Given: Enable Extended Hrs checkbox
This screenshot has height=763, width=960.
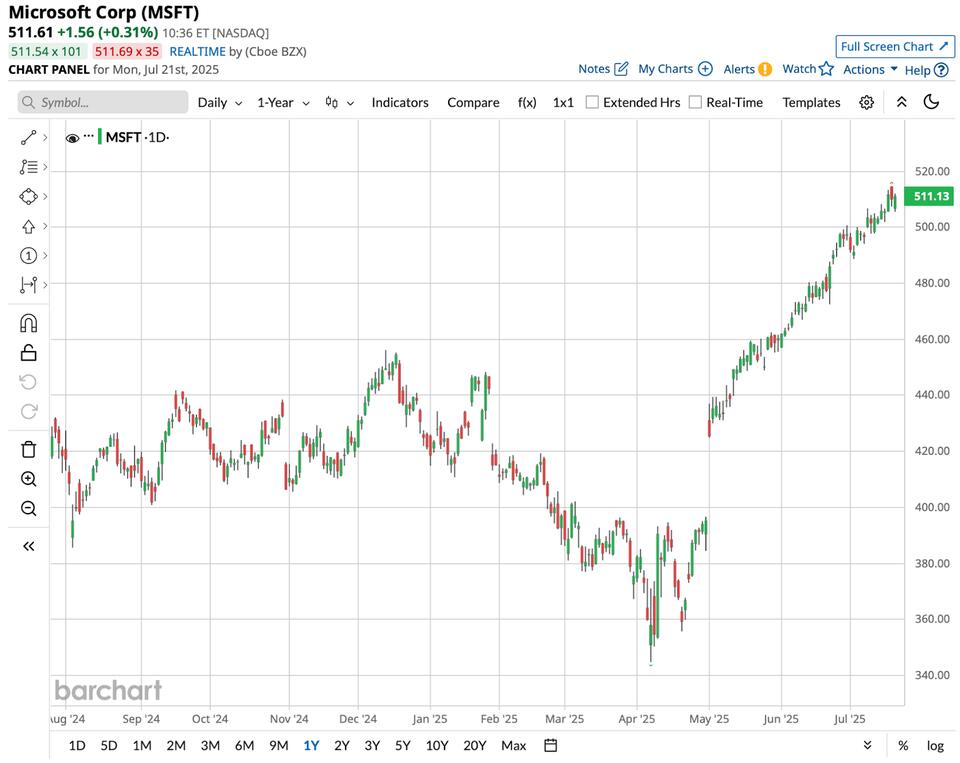Looking at the screenshot, I should [x=592, y=102].
